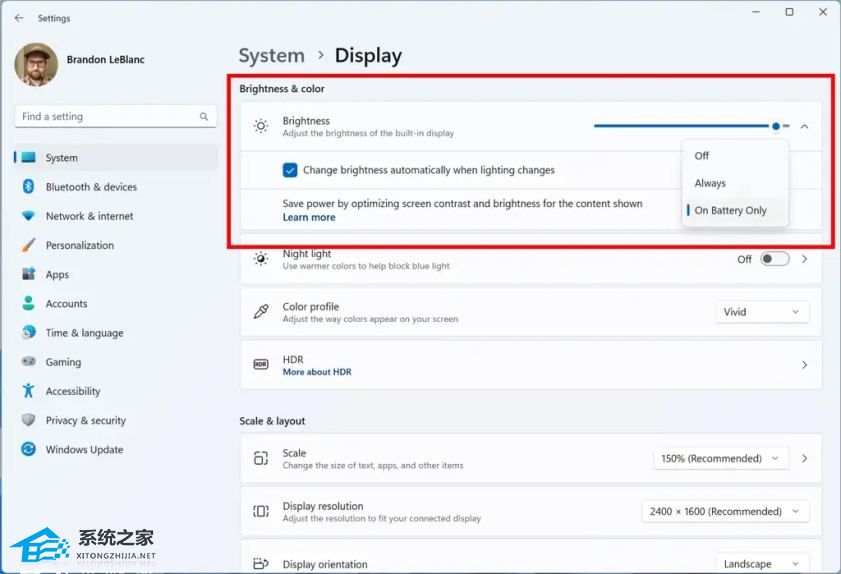Click the back arrow in Settings header
Viewport: 841px width, 574px height.
[x=19, y=18]
